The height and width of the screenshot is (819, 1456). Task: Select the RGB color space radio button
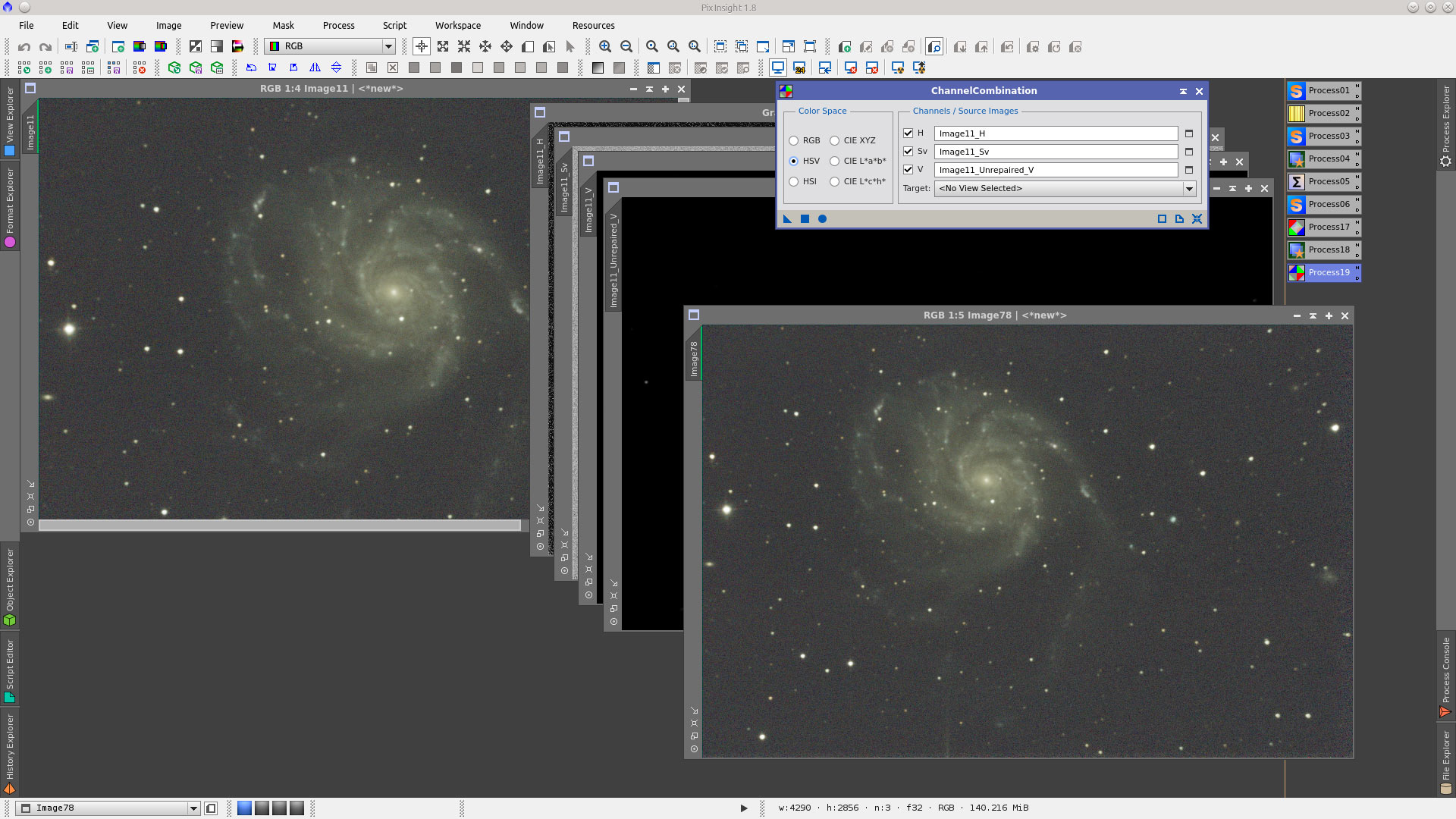(794, 140)
